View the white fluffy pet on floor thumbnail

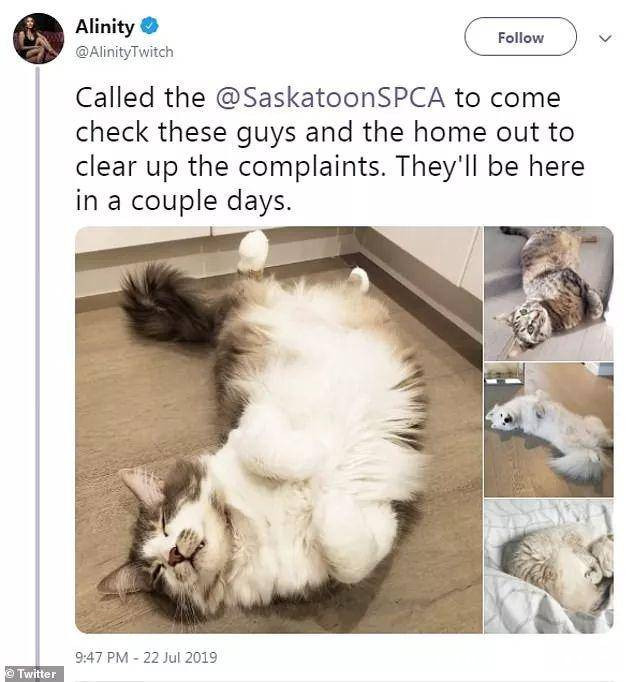tap(548, 430)
